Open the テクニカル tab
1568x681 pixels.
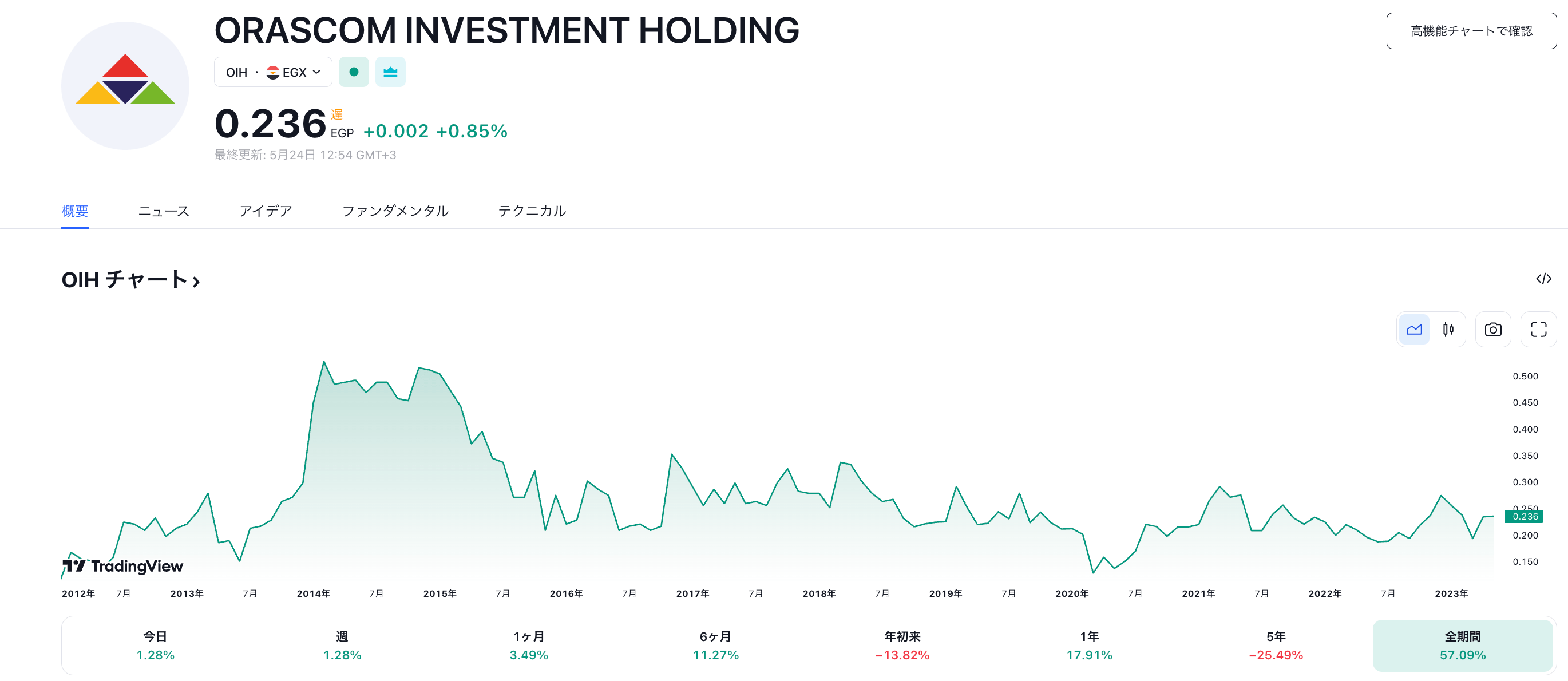click(x=532, y=211)
